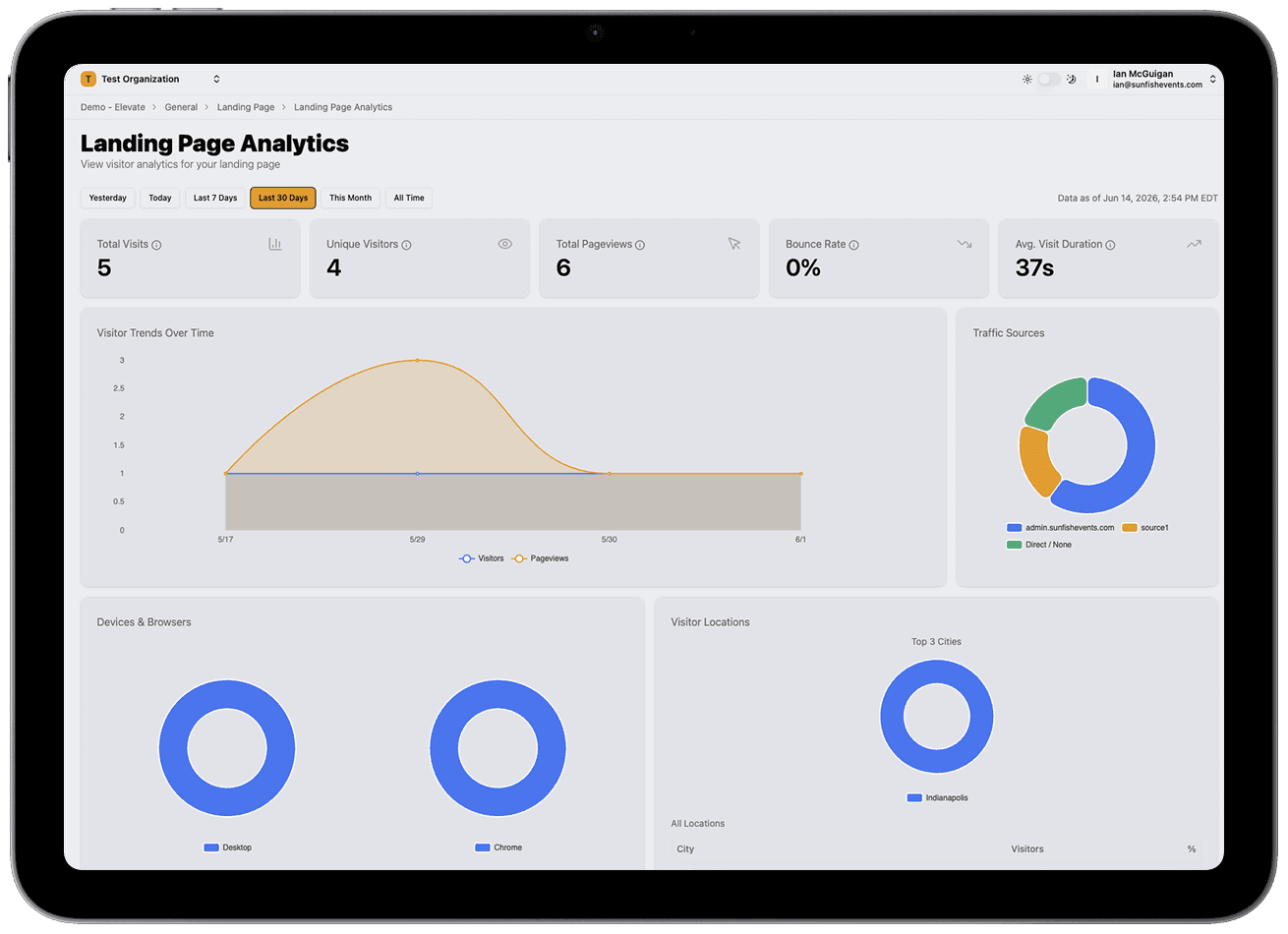Click the Unique Visitors value 4
Image resolution: width=1288 pixels, height=934 pixels.
334,268
